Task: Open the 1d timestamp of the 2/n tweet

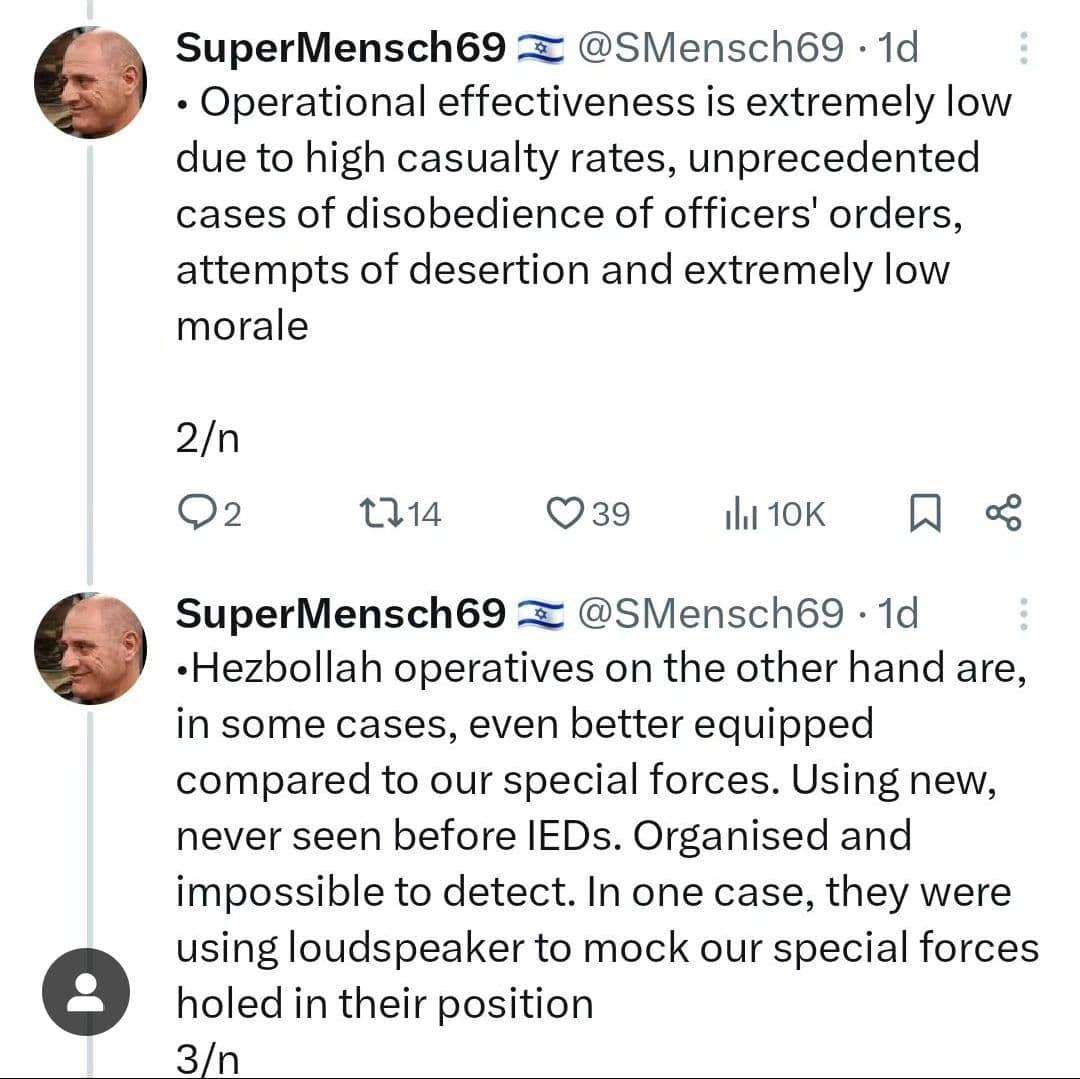Action: click(x=897, y=48)
